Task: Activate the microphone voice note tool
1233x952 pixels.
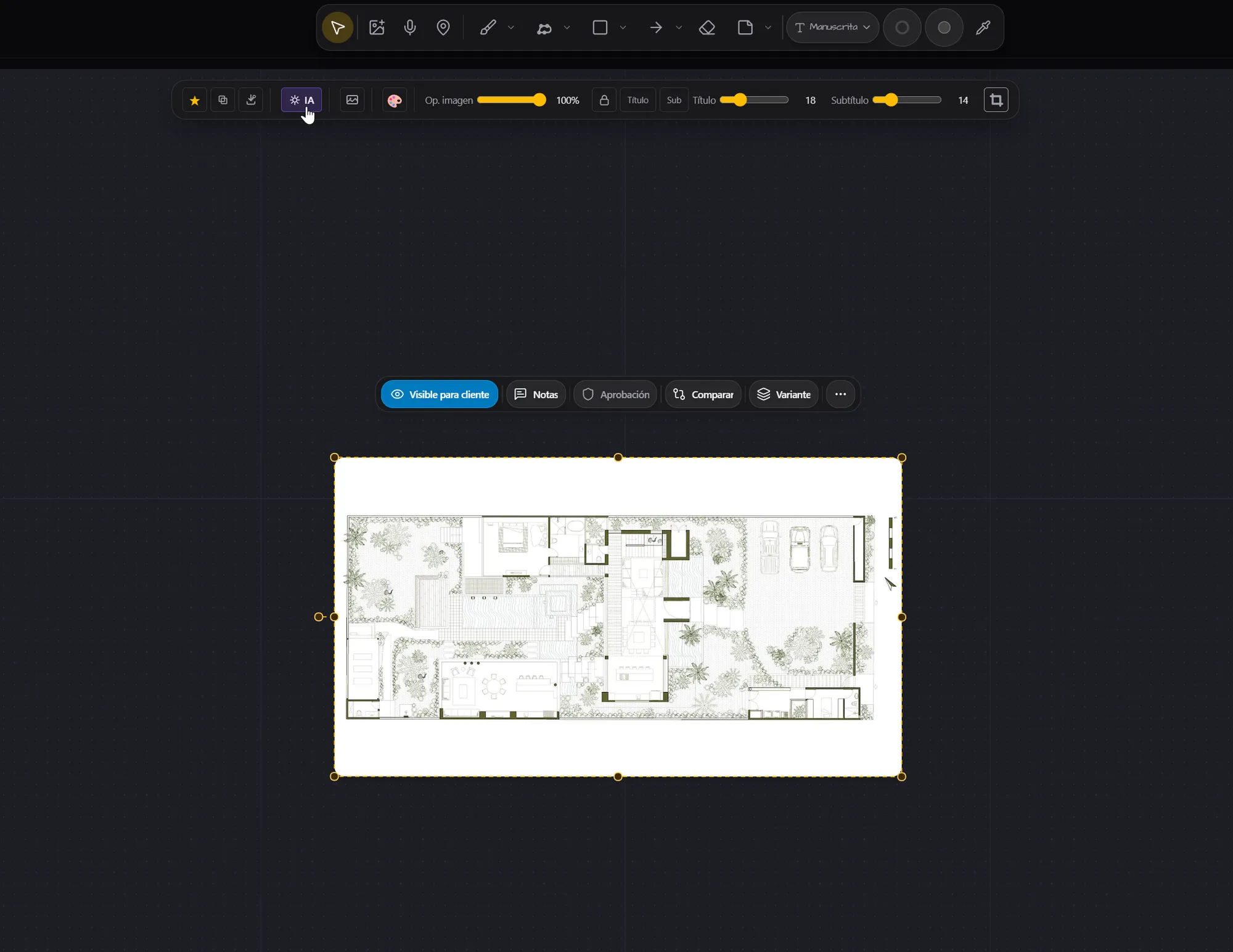Action: (410, 28)
